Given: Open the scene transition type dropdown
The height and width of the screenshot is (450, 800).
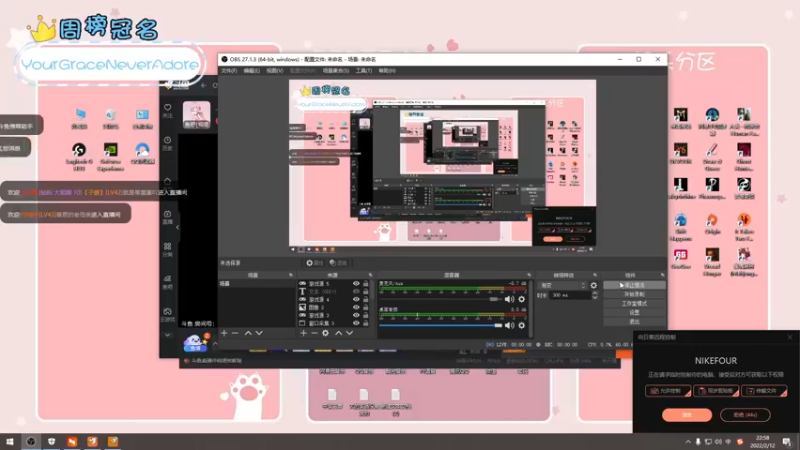Looking at the screenshot, I should 563,286.
